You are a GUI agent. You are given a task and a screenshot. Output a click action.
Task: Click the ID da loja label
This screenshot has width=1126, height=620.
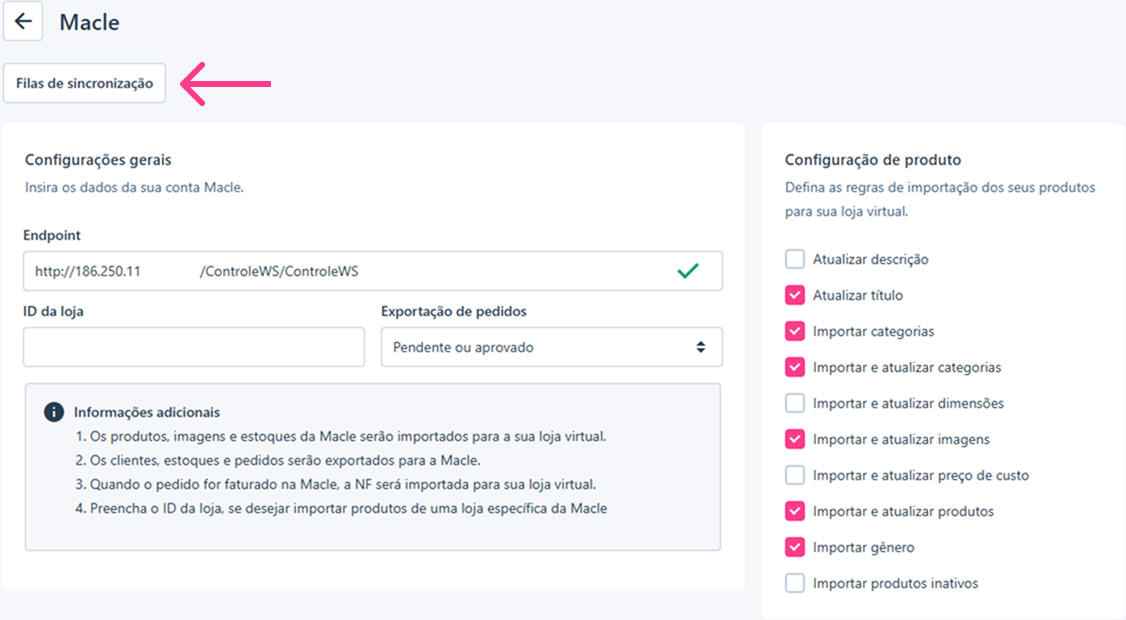coord(53,311)
